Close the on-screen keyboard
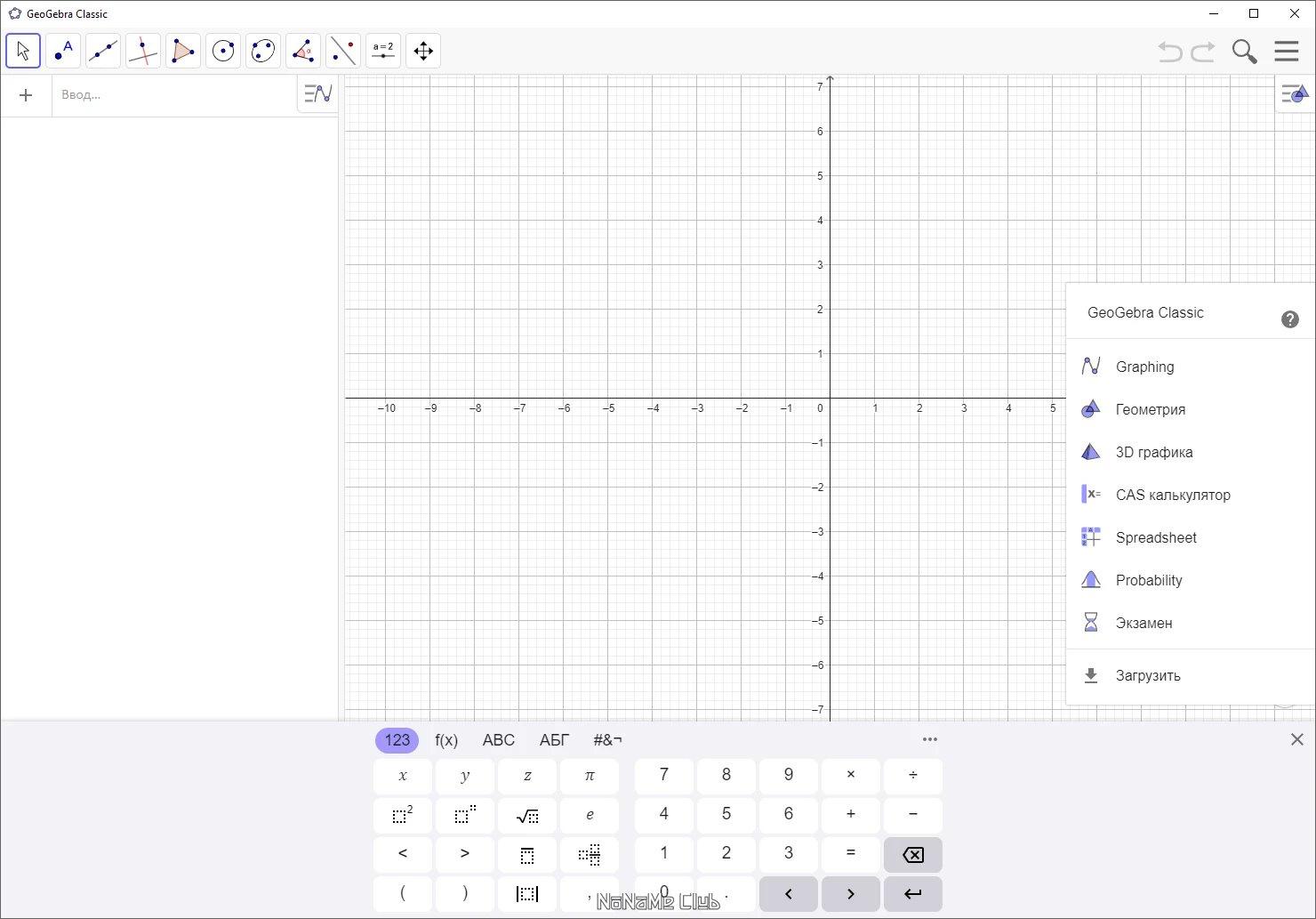The image size is (1316, 919). (x=1297, y=739)
